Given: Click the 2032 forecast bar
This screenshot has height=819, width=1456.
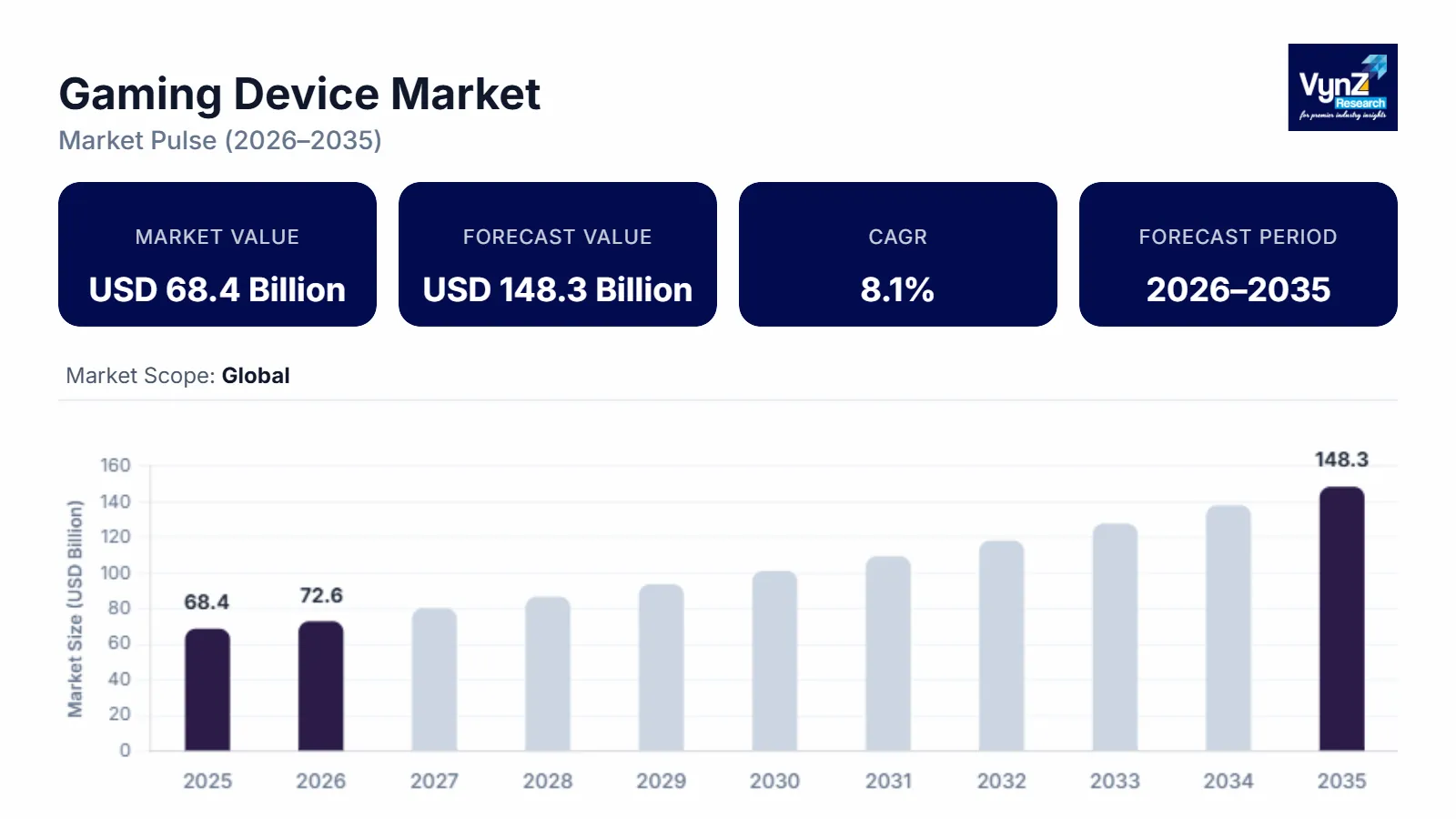Looking at the screenshot, I should point(1001,646).
